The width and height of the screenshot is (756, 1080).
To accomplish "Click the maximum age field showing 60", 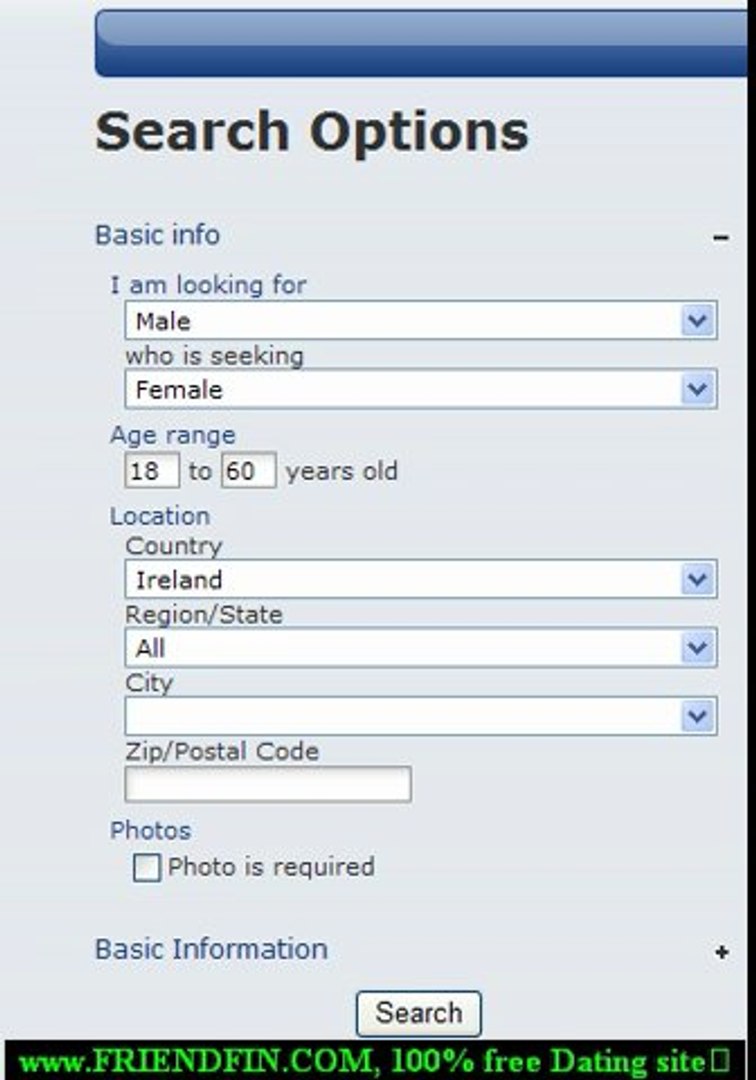I will pos(248,471).
